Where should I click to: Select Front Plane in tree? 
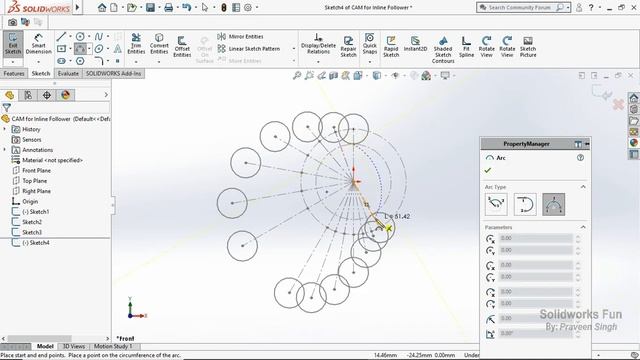(36, 170)
